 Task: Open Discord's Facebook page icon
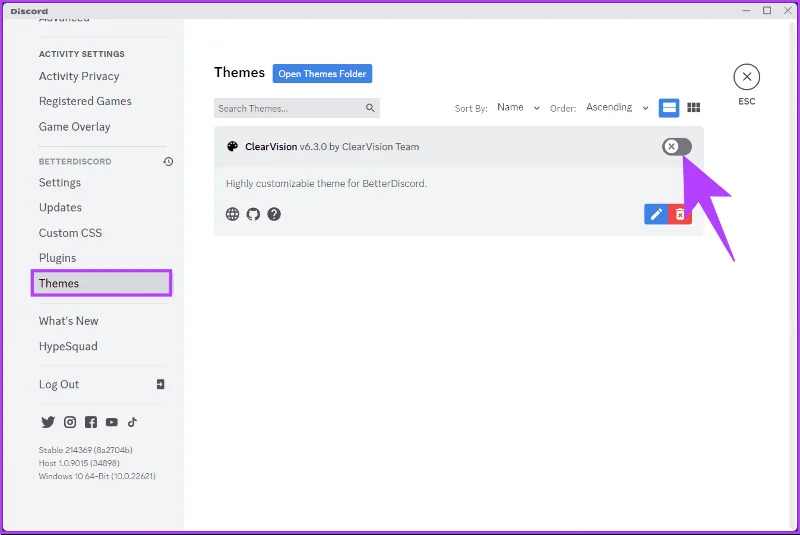(x=91, y=422)
